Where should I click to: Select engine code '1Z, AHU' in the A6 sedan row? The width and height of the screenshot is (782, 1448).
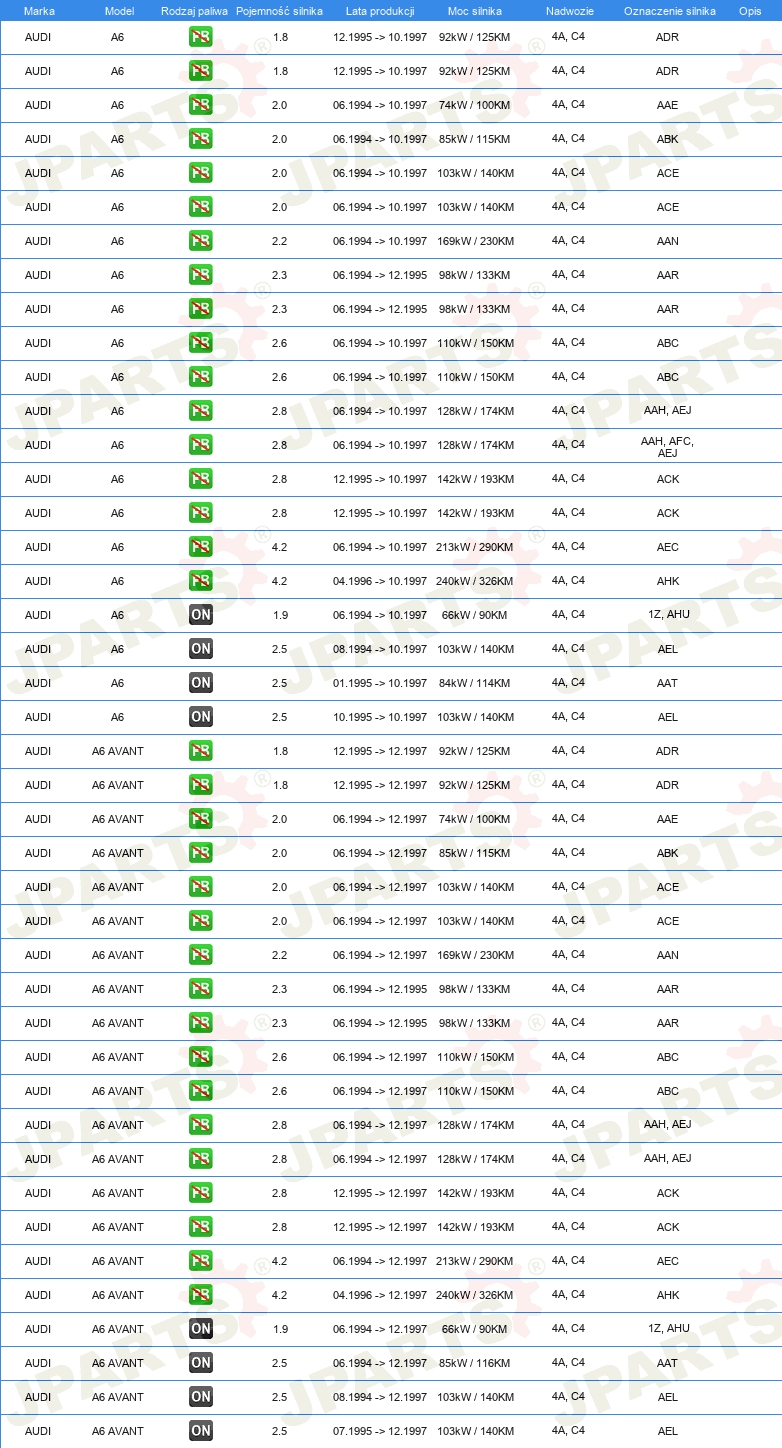click(668, 614)
